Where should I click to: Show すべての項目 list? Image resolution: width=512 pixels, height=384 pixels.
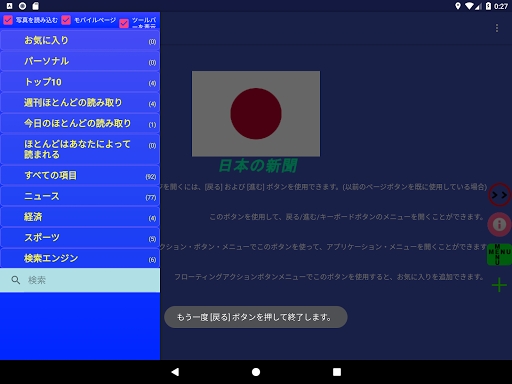[x=80, y=175]
